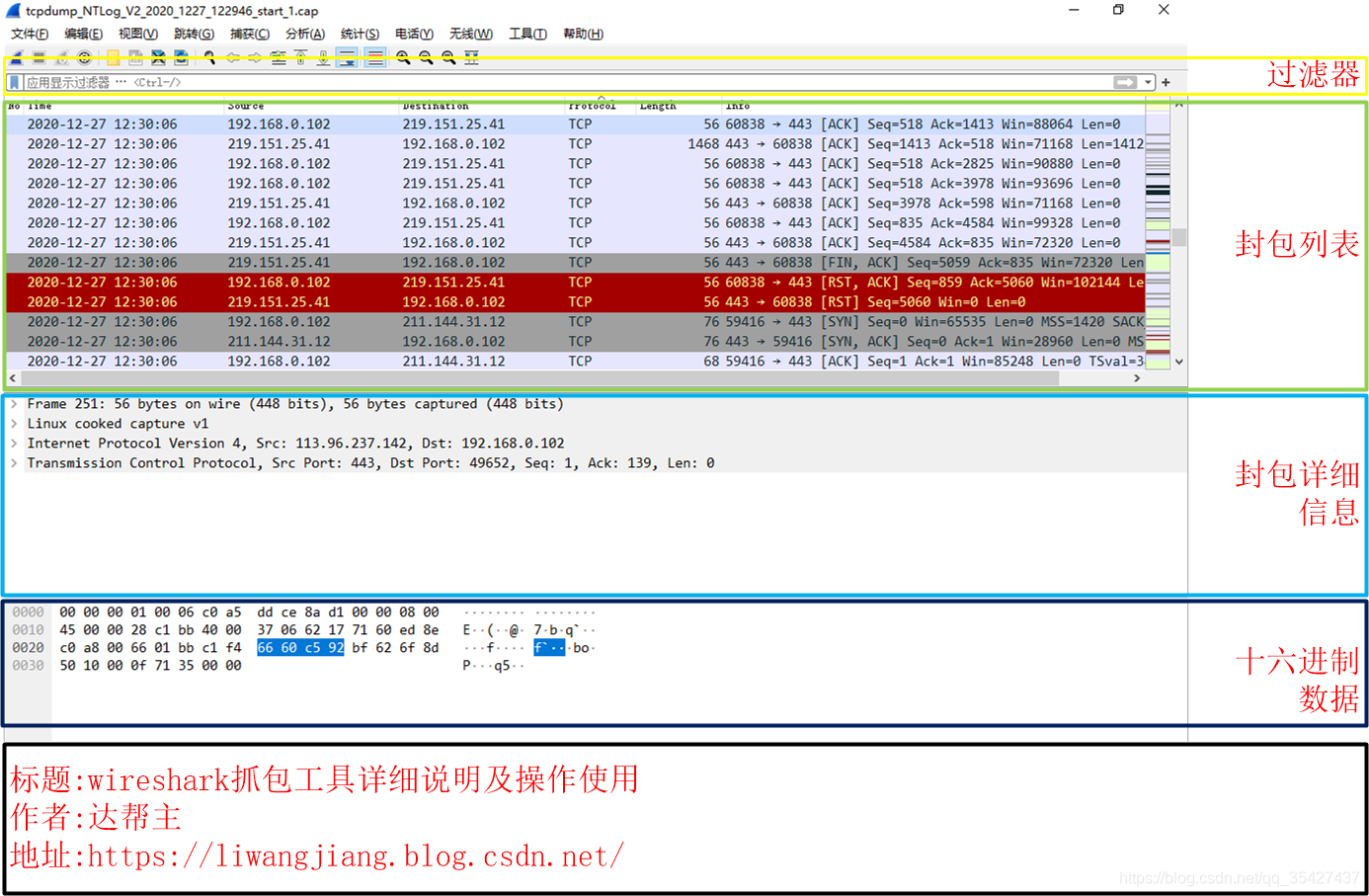
Task: Reload this capture file icon
Action: pyautogui.click(x=181, y=58)
